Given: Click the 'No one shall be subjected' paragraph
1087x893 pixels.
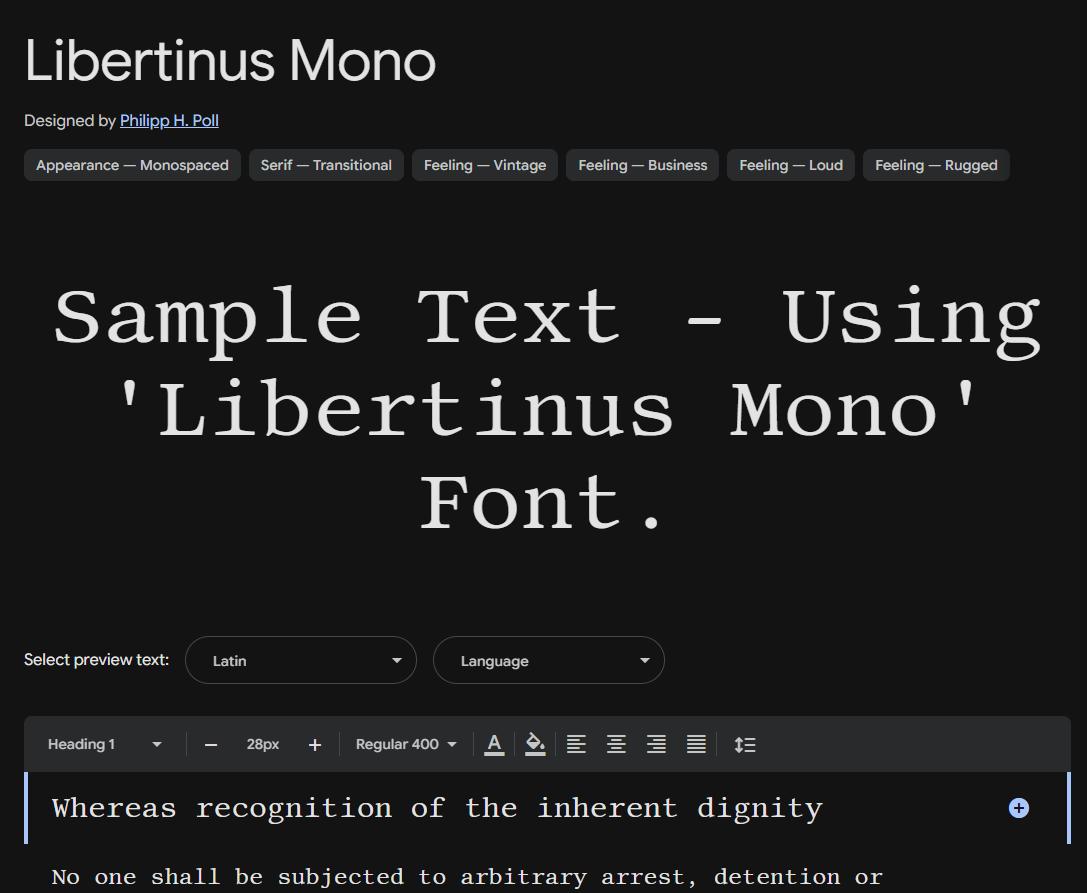Looking at the screenshot, I should click(x=467, y=877).
